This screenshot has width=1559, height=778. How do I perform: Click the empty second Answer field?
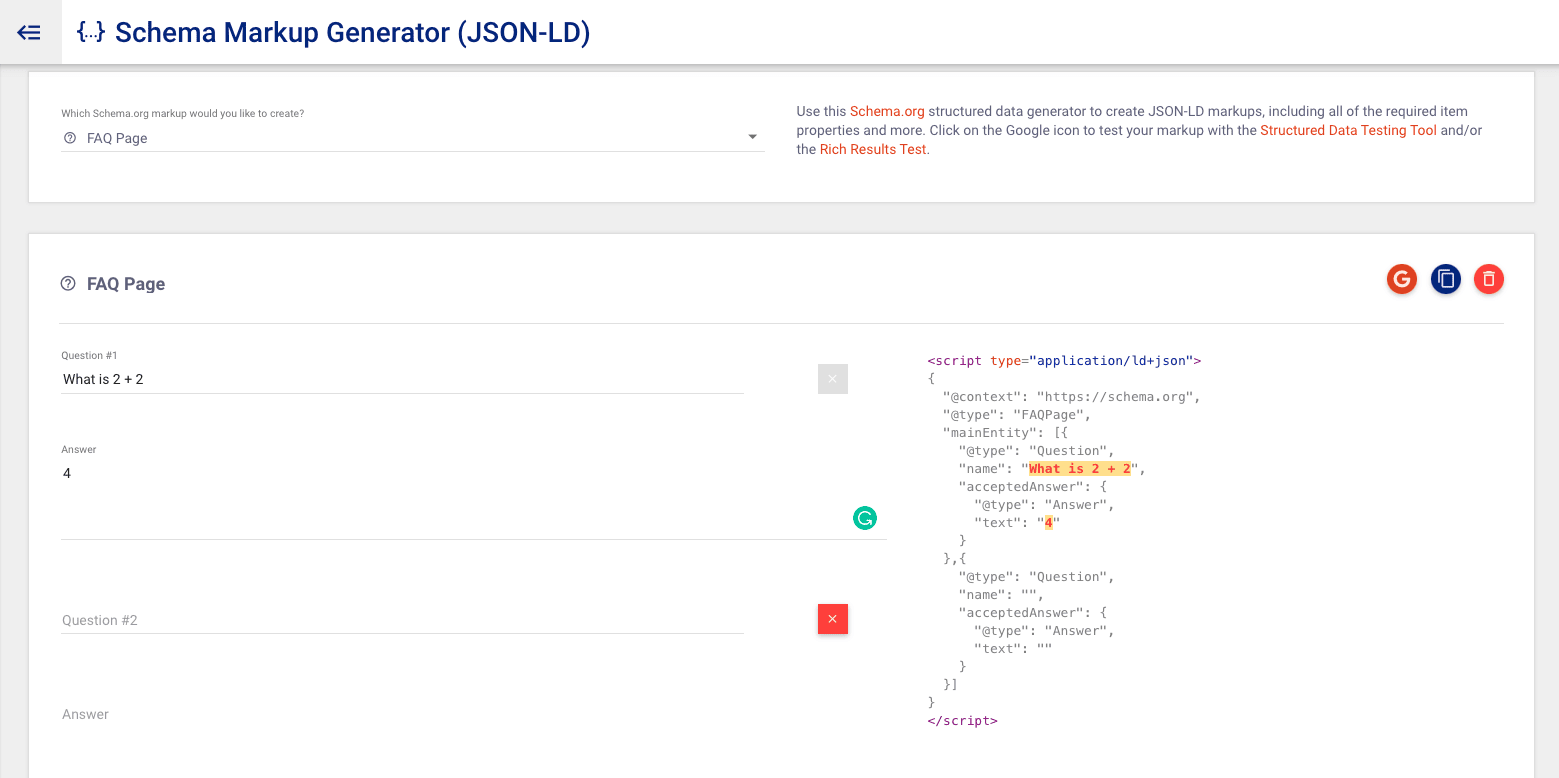pos(450,715)
